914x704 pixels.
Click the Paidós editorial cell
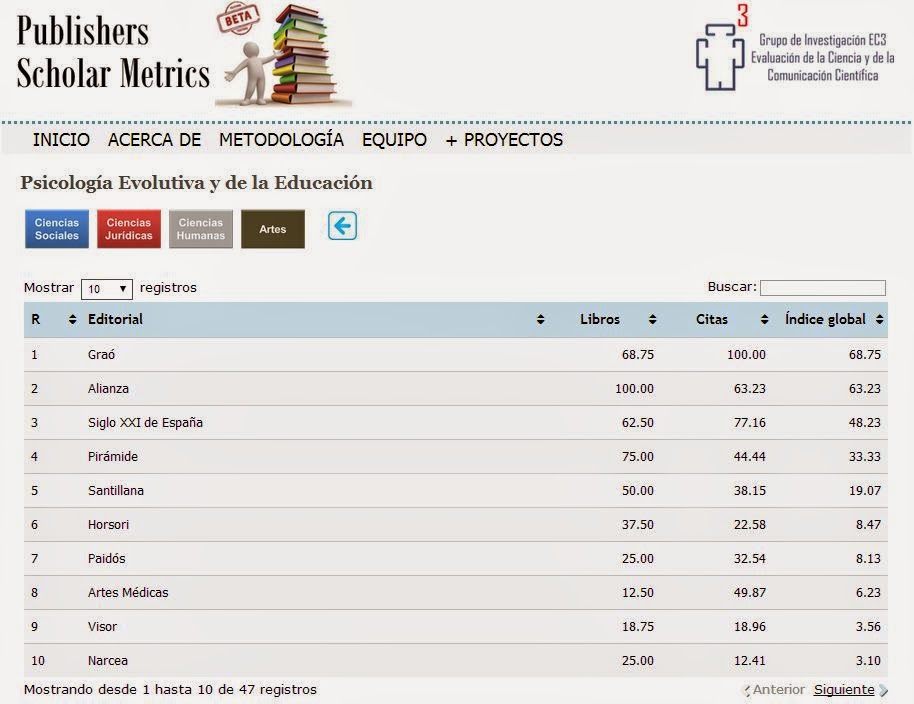107,558
